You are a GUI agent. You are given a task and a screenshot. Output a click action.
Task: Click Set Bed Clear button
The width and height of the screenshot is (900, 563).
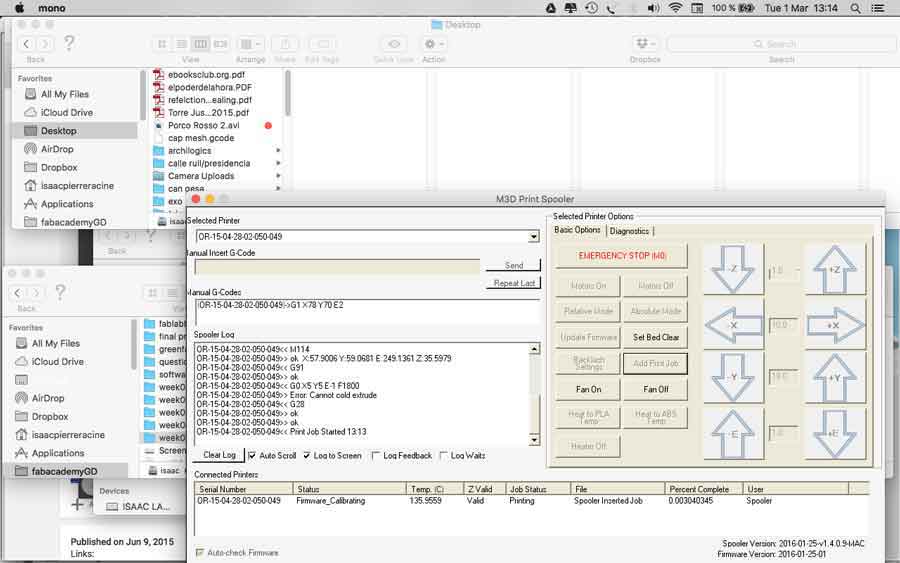pyautogui.click(x=655, y=337)
